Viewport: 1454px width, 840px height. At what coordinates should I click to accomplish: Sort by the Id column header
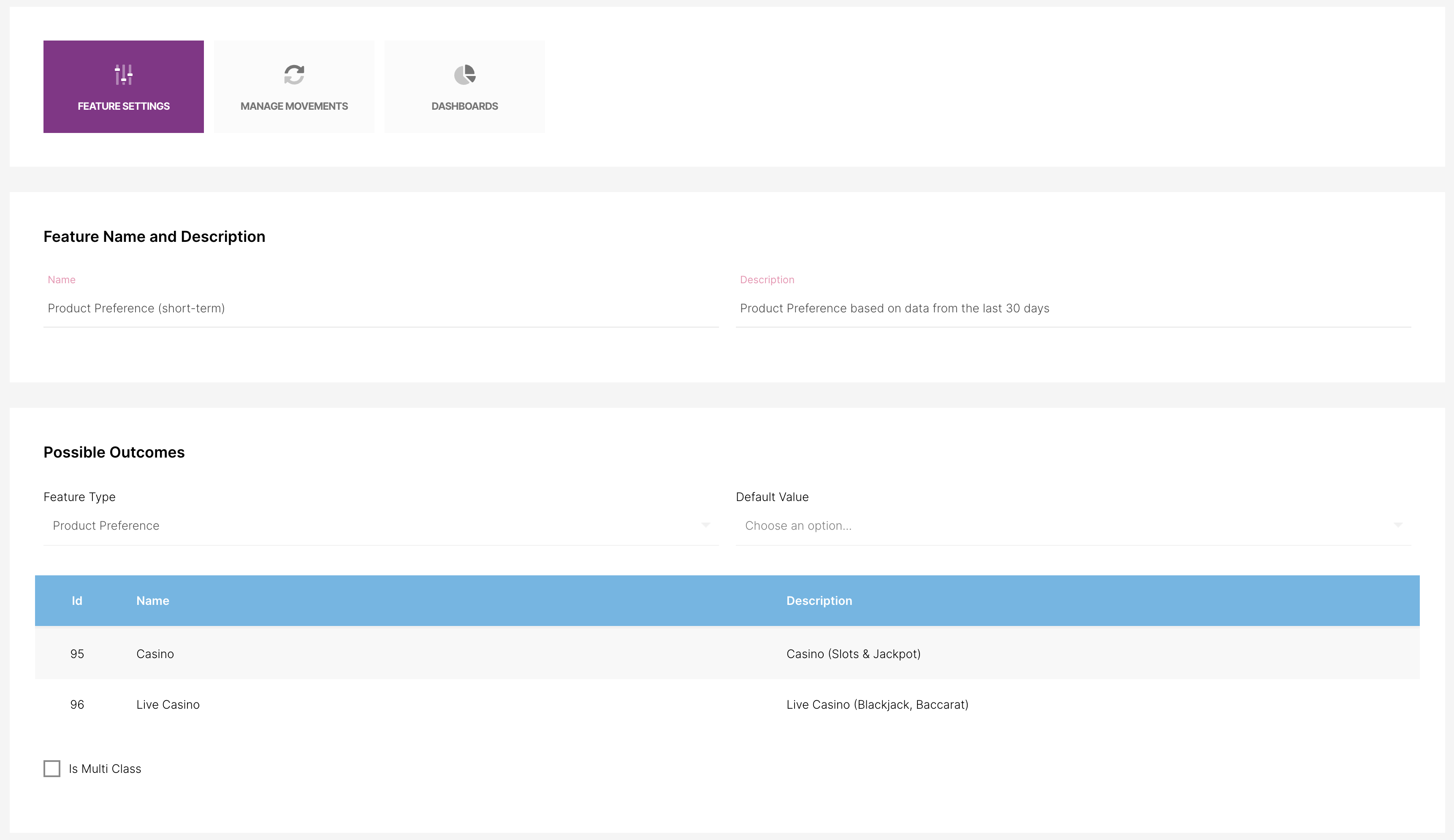(x=77, y=601)
